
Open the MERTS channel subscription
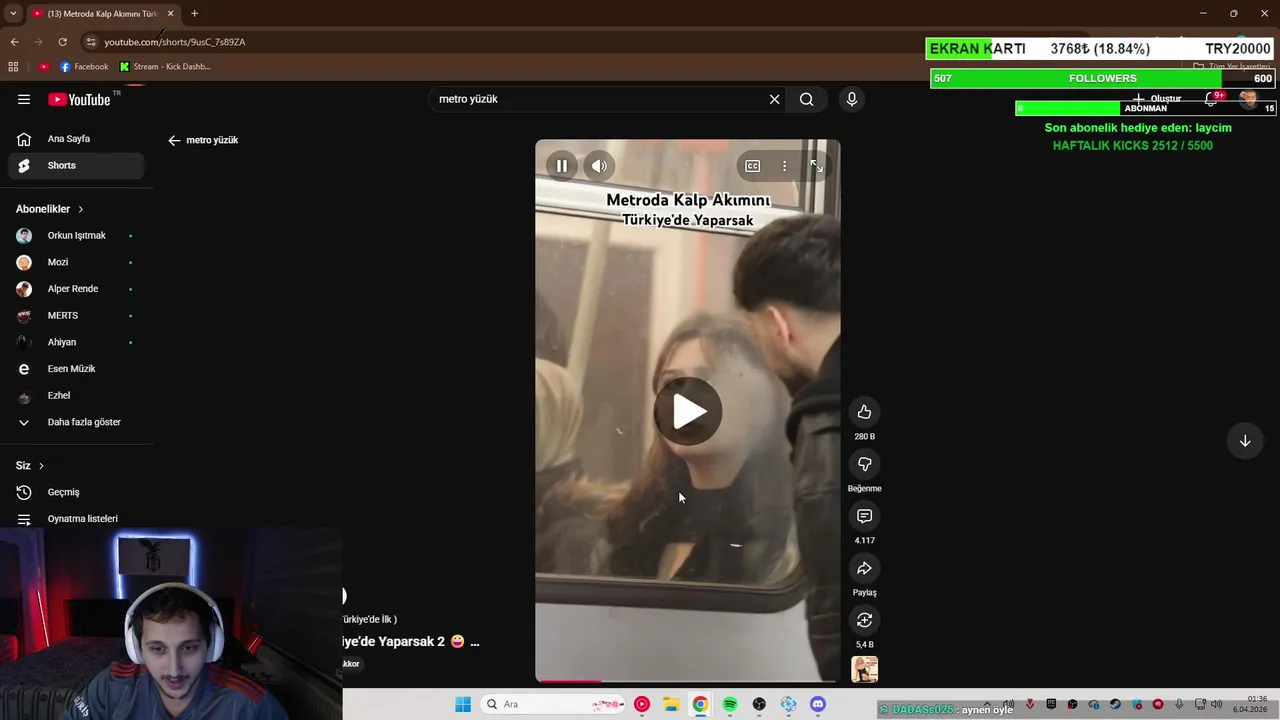point(77,315)
